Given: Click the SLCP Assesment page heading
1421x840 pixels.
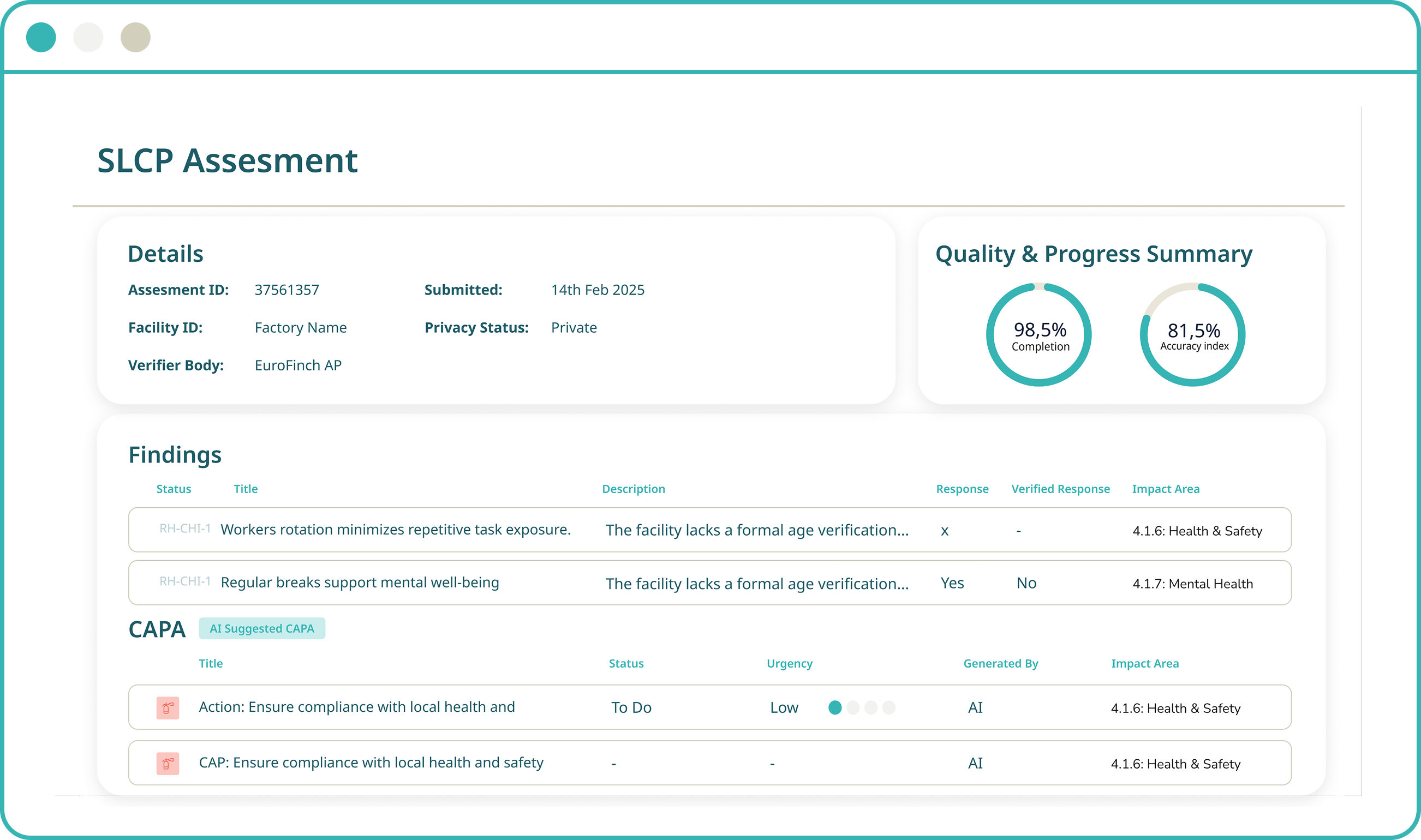Looking at the screenshot, I should [228, 161].
